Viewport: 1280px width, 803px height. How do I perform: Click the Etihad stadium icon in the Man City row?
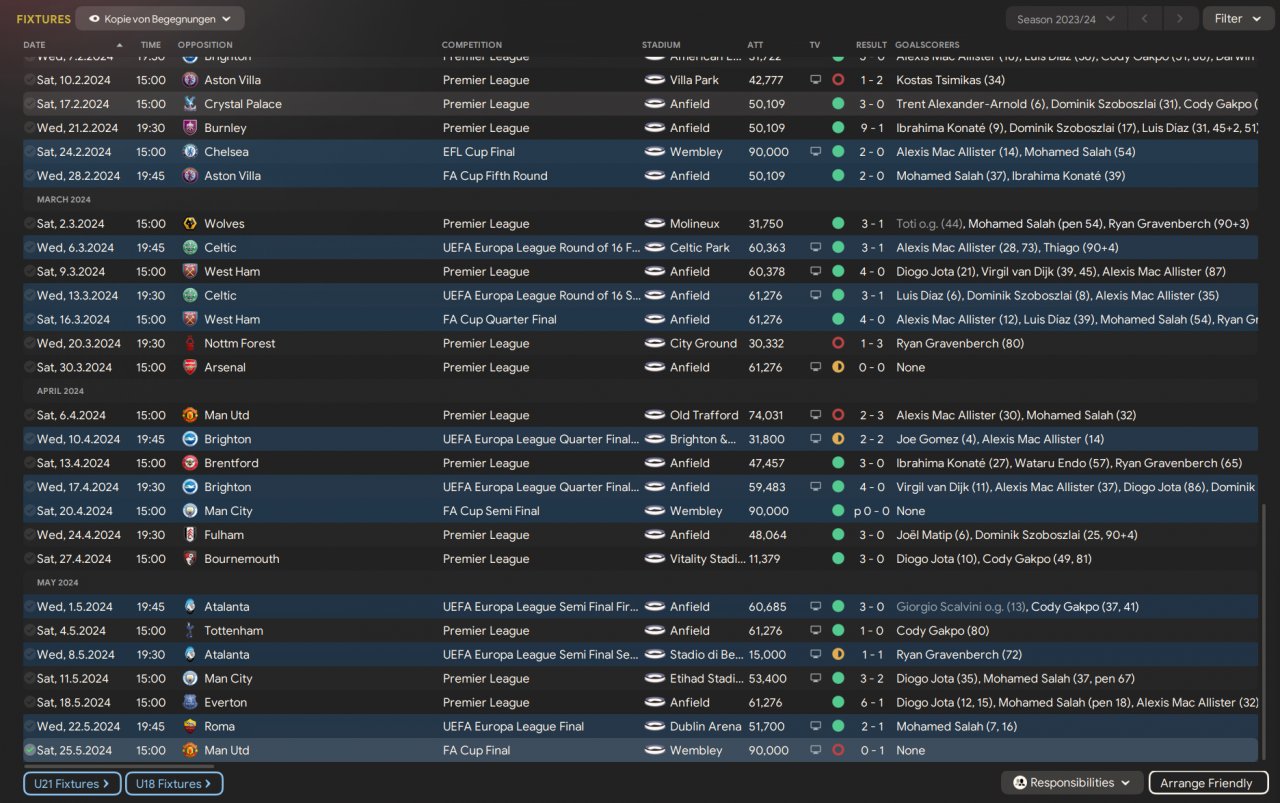[x=655, y=679]
